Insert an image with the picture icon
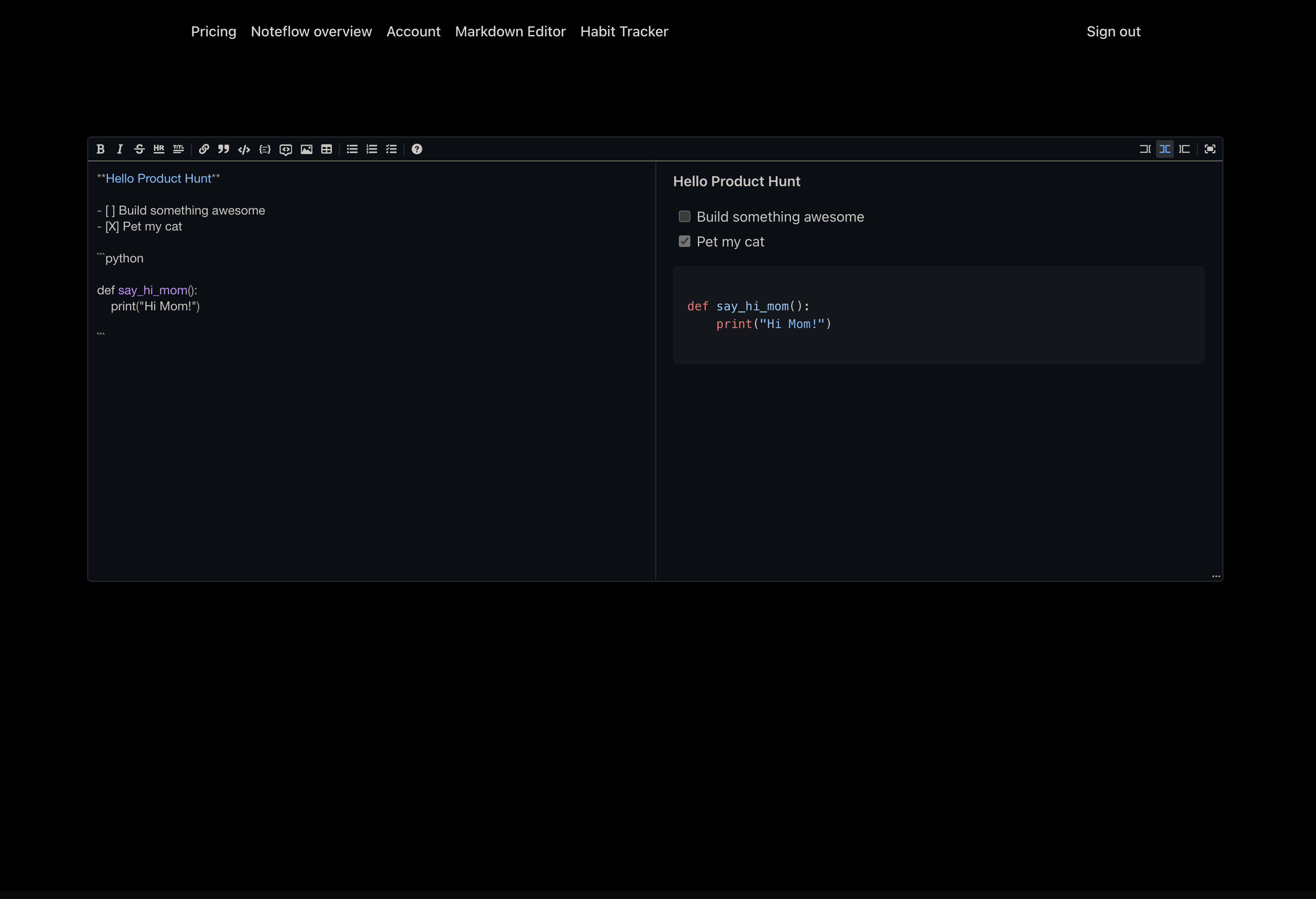This screenshot has height=899, width=1316. (x=306, y=149)
